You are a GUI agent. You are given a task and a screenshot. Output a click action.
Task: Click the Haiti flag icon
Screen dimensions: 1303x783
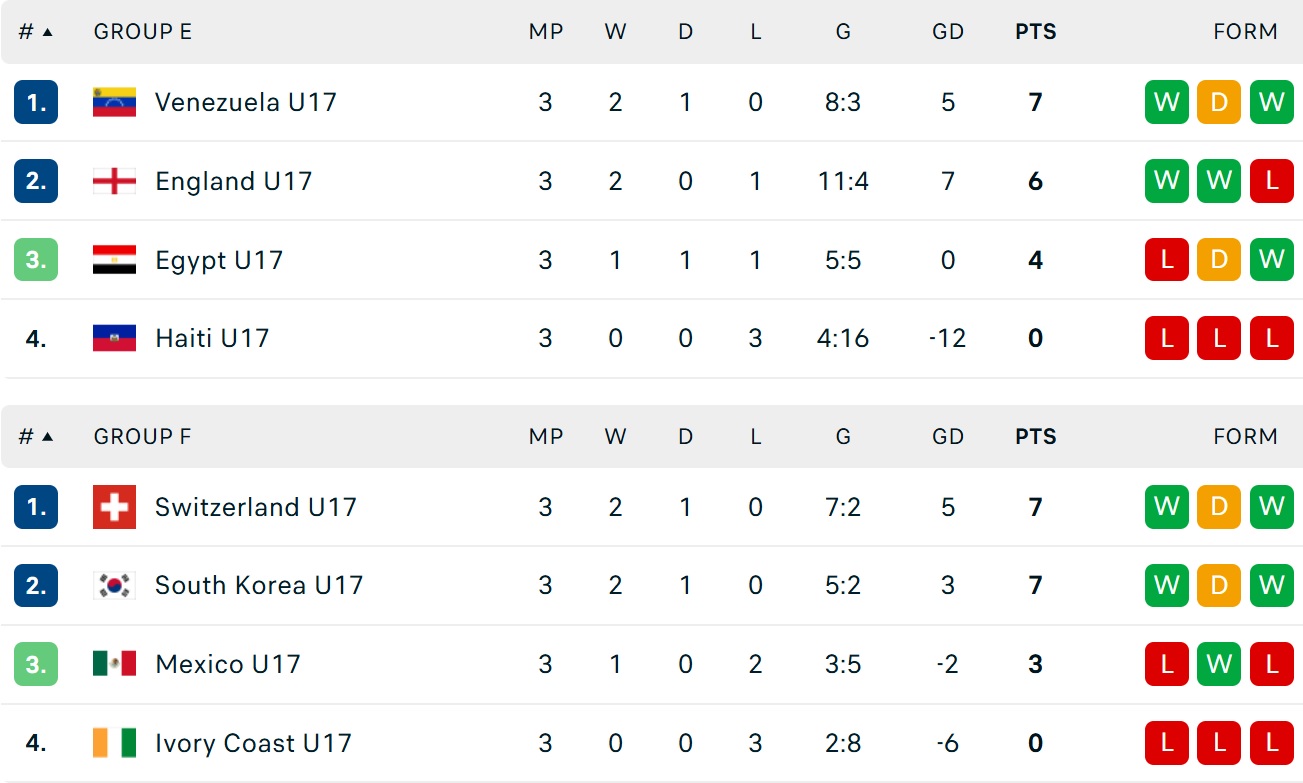click(114, 338)
